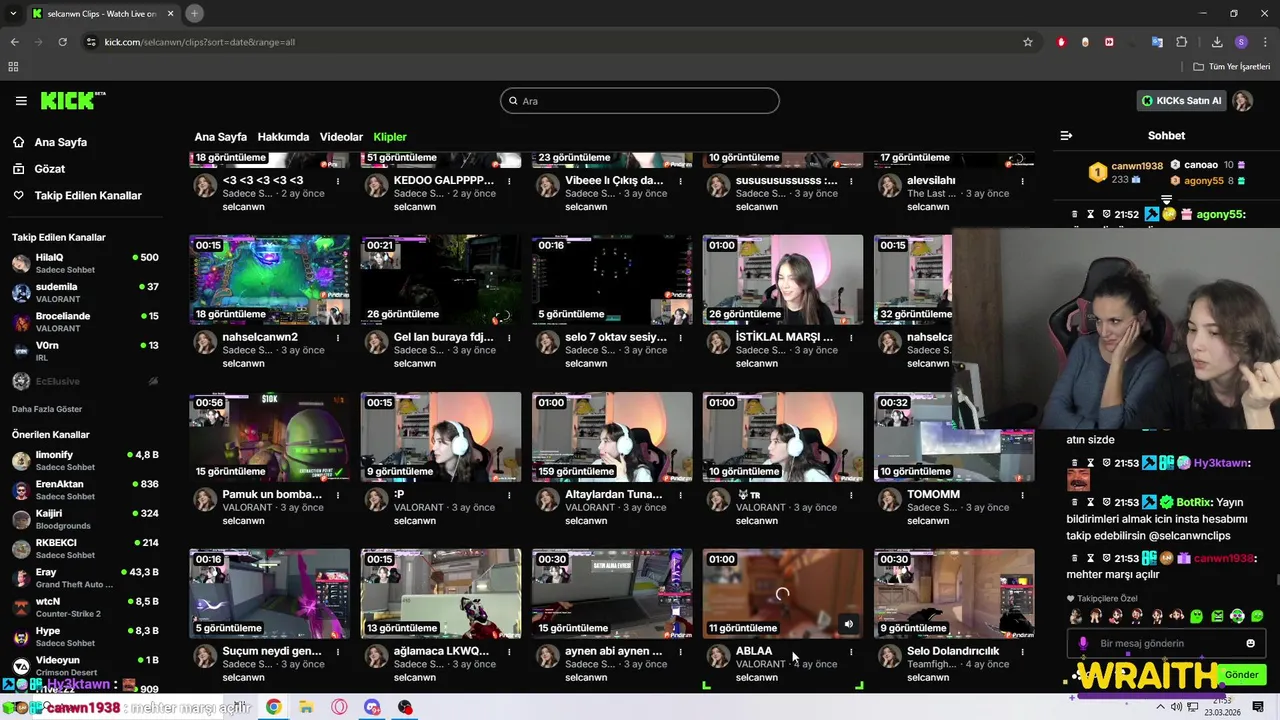Insert the green angry emote
The width and height of the screenshot is (1280, 720).
1217,616
